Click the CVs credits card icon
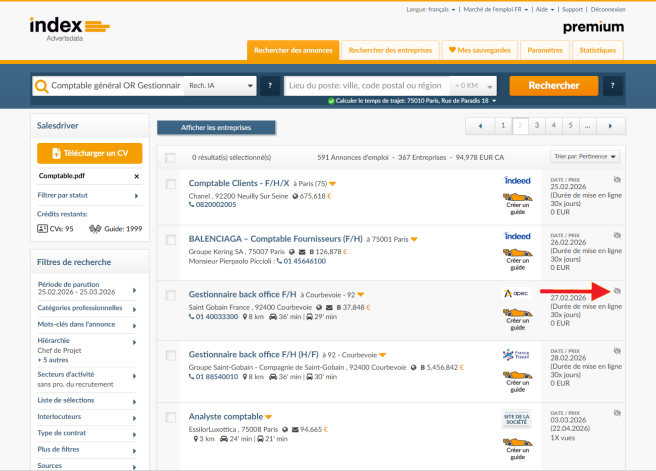The image size is (656, 471). point(42,229)
